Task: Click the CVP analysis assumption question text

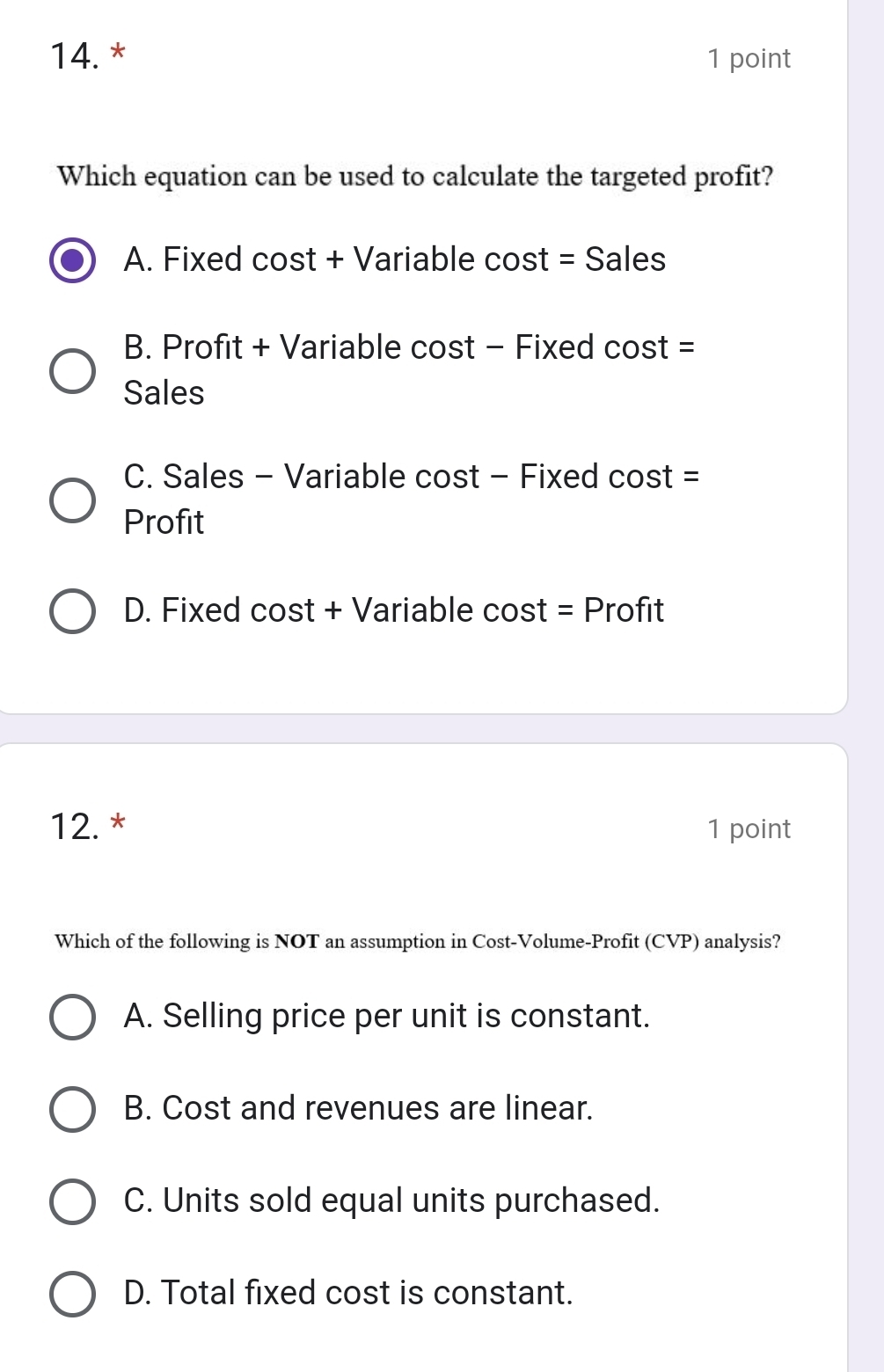Action: [417, 942]
